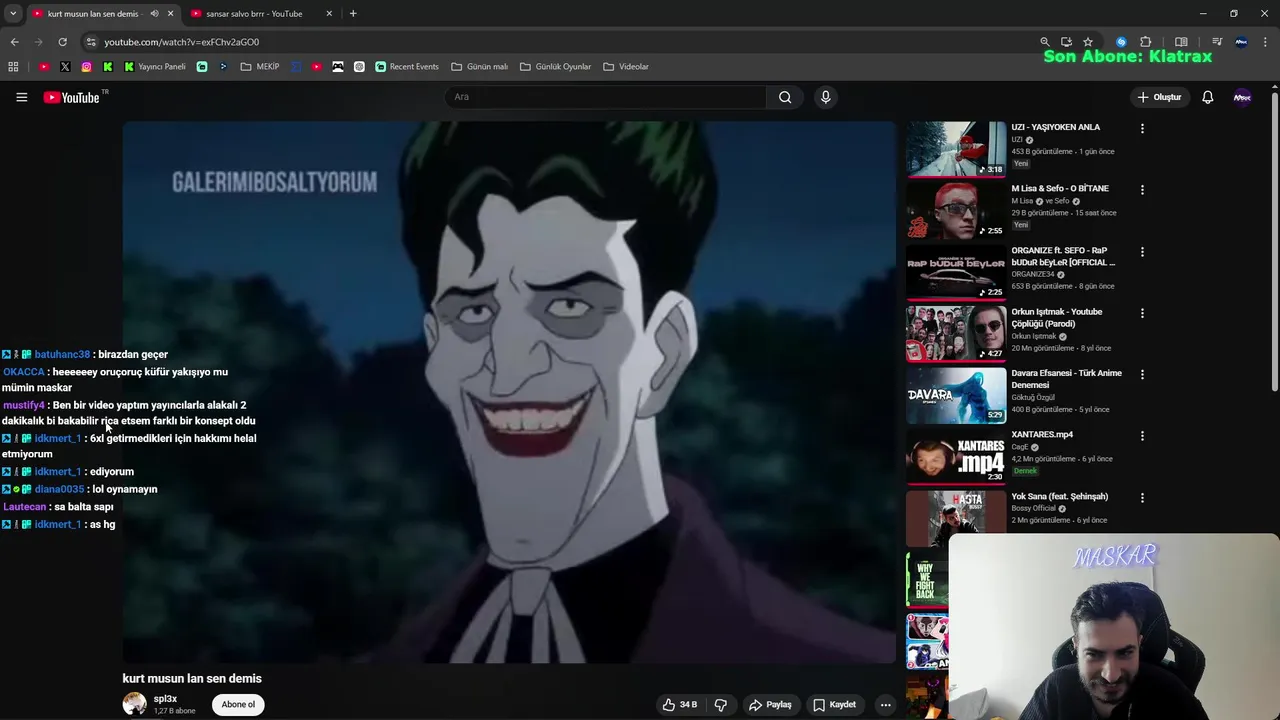Open the ChatGPT bookmark icon
Screen dimensions: 1280x720
(x=359, y=67)
